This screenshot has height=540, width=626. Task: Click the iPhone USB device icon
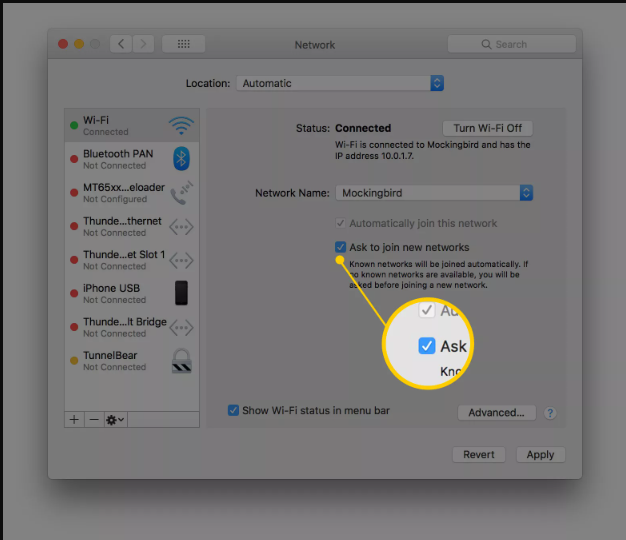point(181,293)
